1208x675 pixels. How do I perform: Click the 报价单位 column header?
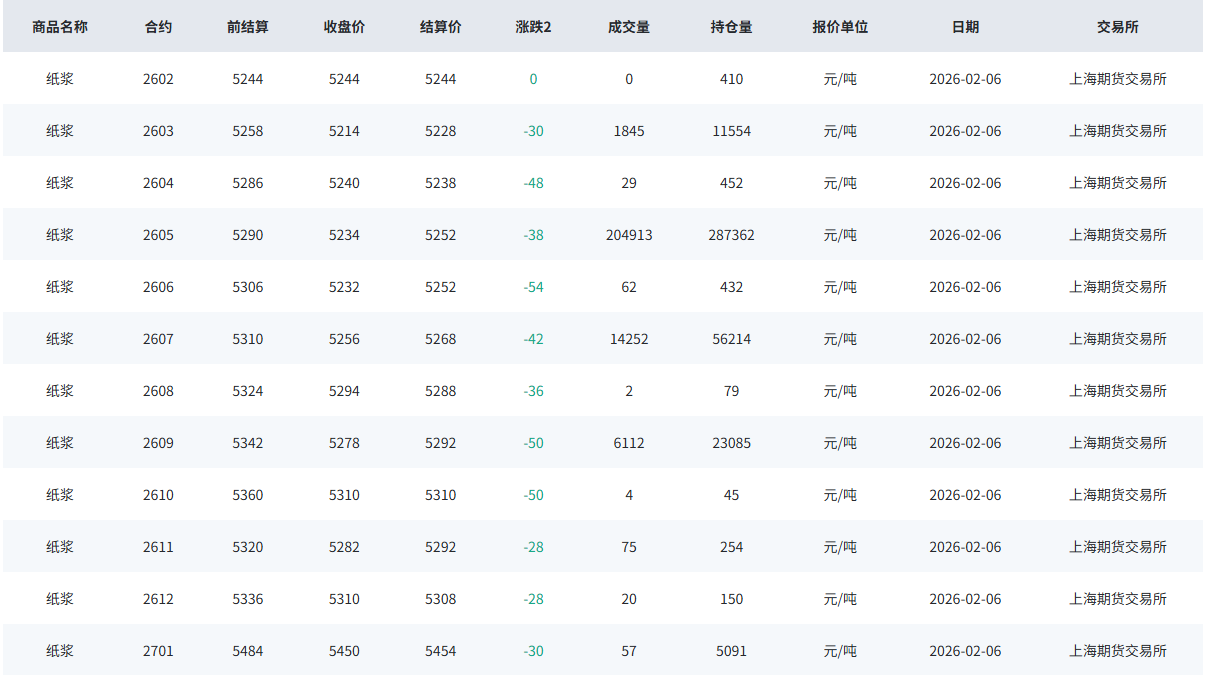coord(840,27)
